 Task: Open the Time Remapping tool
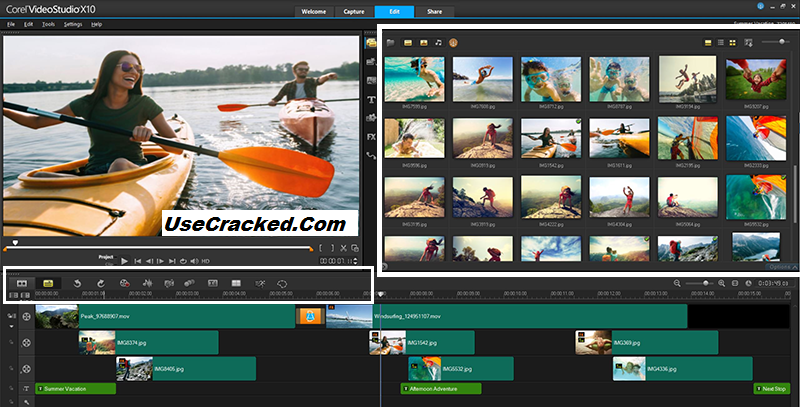coord(260,283)
